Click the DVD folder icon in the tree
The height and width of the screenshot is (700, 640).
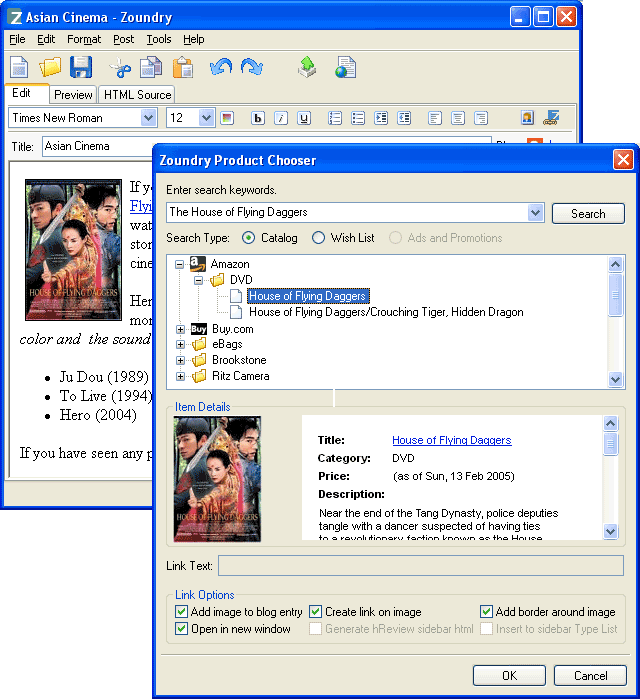pos(217,280)
